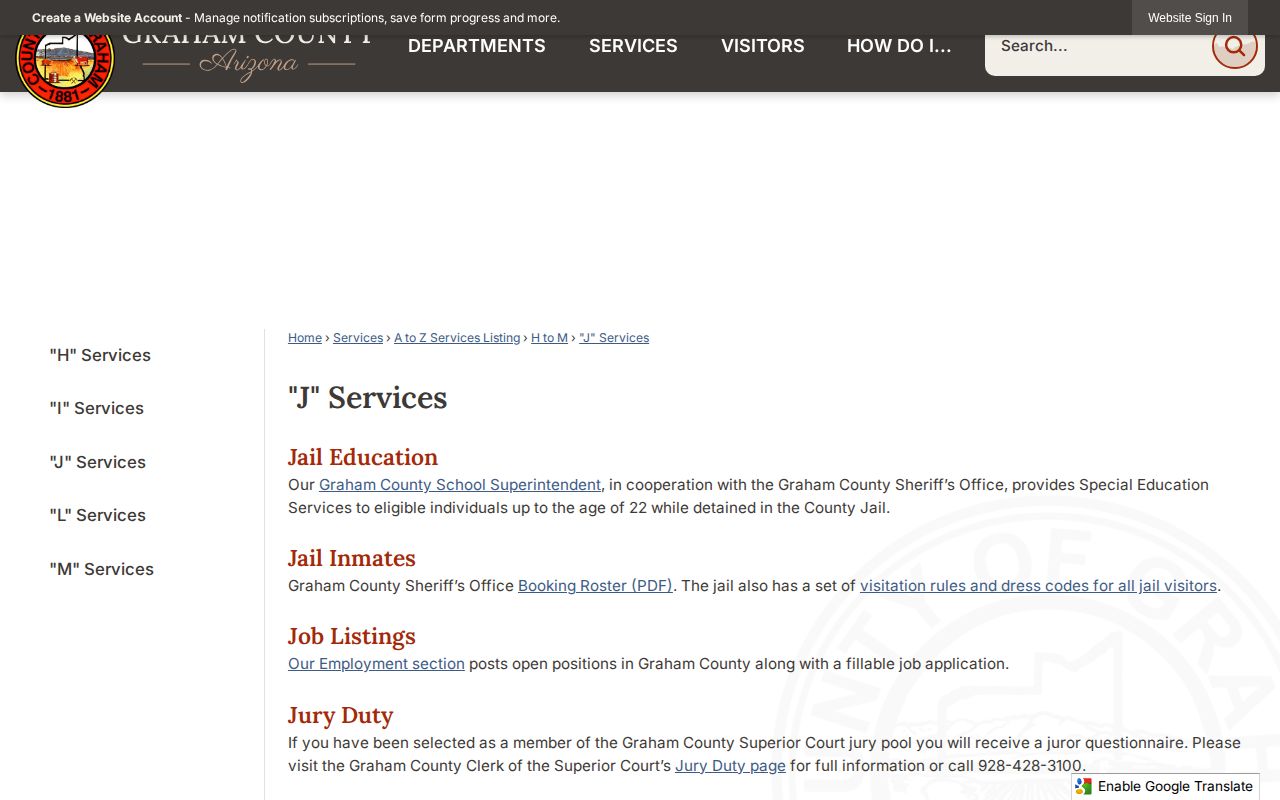
Task: Go to A to Z Services Listing breadcrumb
Action: pos(457,338)
